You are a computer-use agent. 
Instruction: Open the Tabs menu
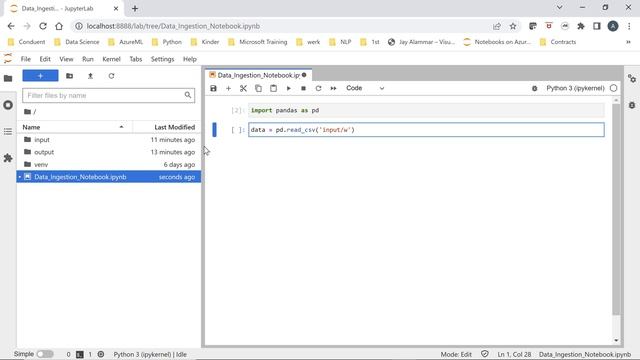(x=136, y=59)
